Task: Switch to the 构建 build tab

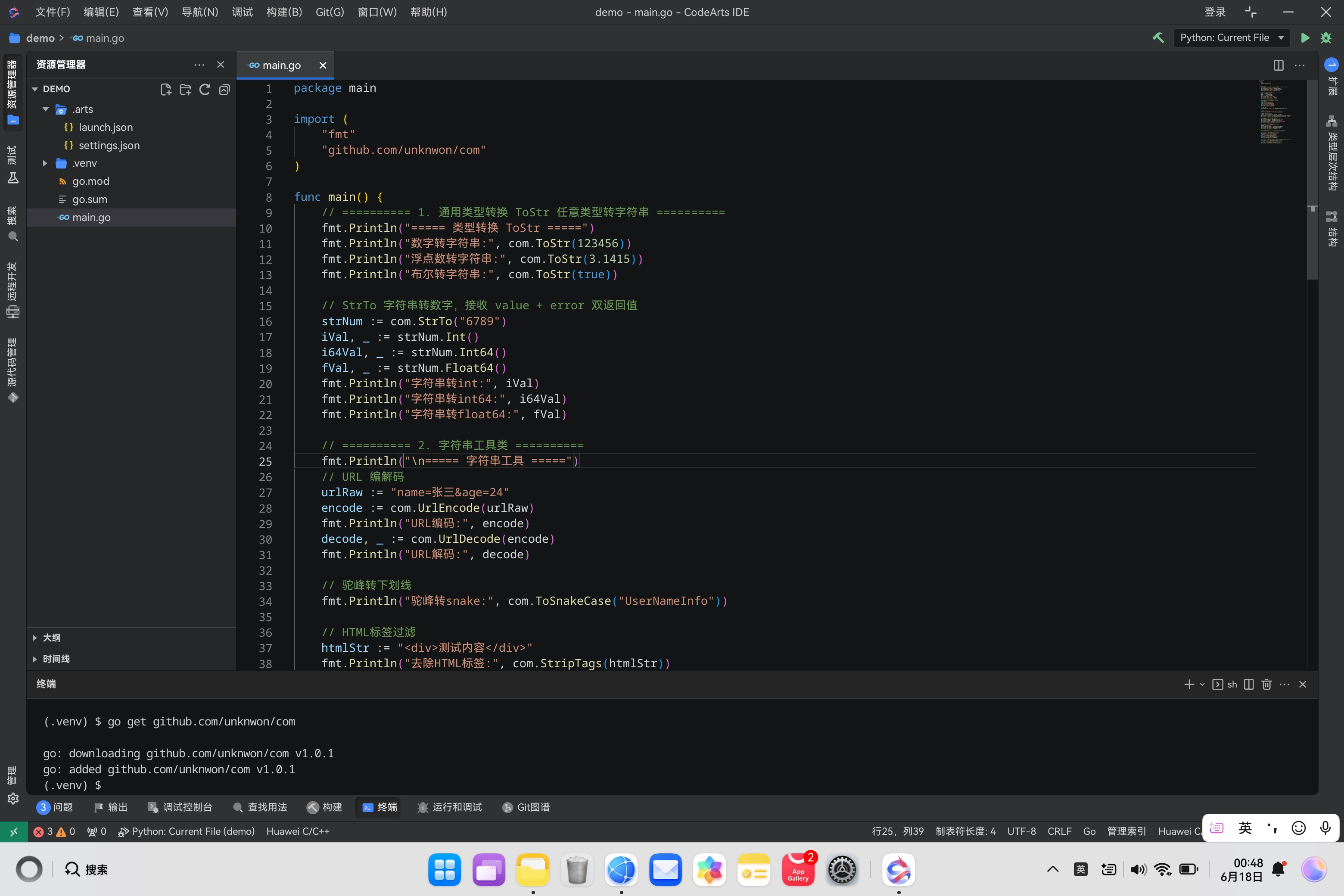Action: point(324,807)
